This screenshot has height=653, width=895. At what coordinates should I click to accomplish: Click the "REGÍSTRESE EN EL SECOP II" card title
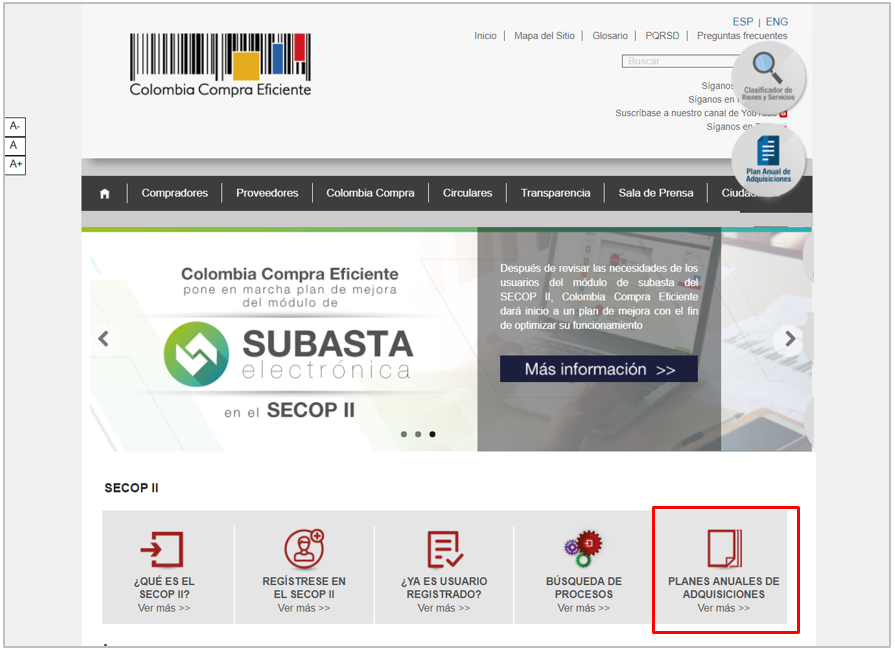(304, 588)
